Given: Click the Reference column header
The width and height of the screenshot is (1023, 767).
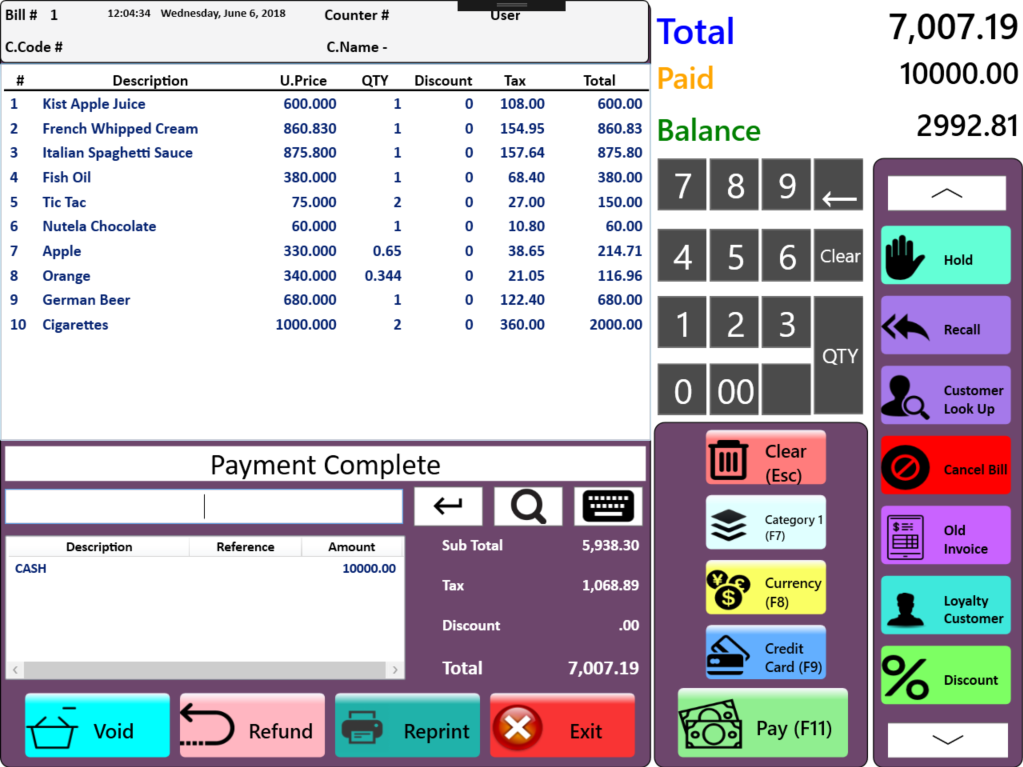Looking at the screenshot, I should (x=245, y=547).
